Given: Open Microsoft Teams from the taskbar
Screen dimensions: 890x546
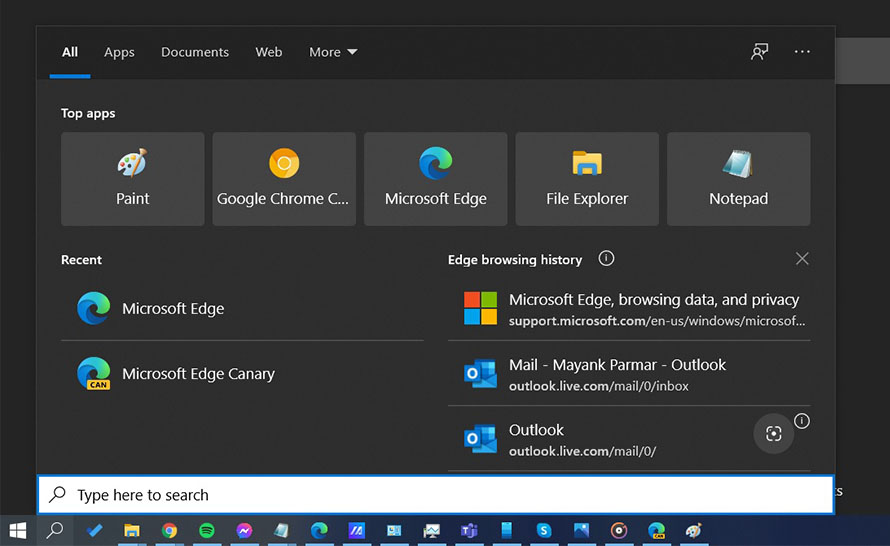Looking at the screenshot, I should (469, 531).
